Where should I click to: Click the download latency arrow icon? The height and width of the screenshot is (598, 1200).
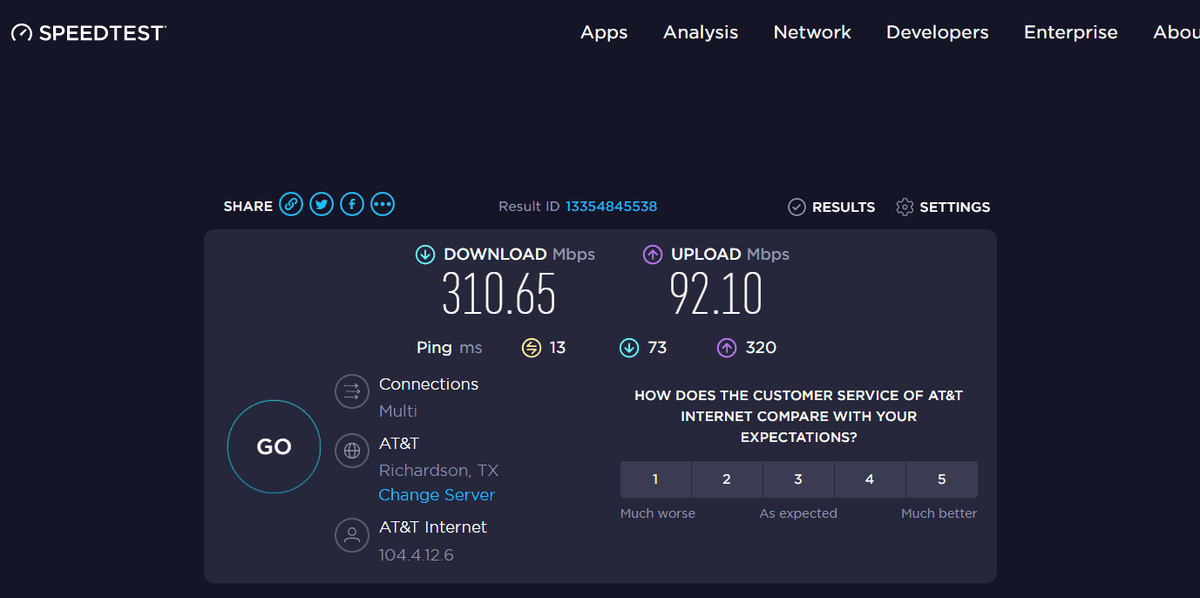click(x=629, y=347)
